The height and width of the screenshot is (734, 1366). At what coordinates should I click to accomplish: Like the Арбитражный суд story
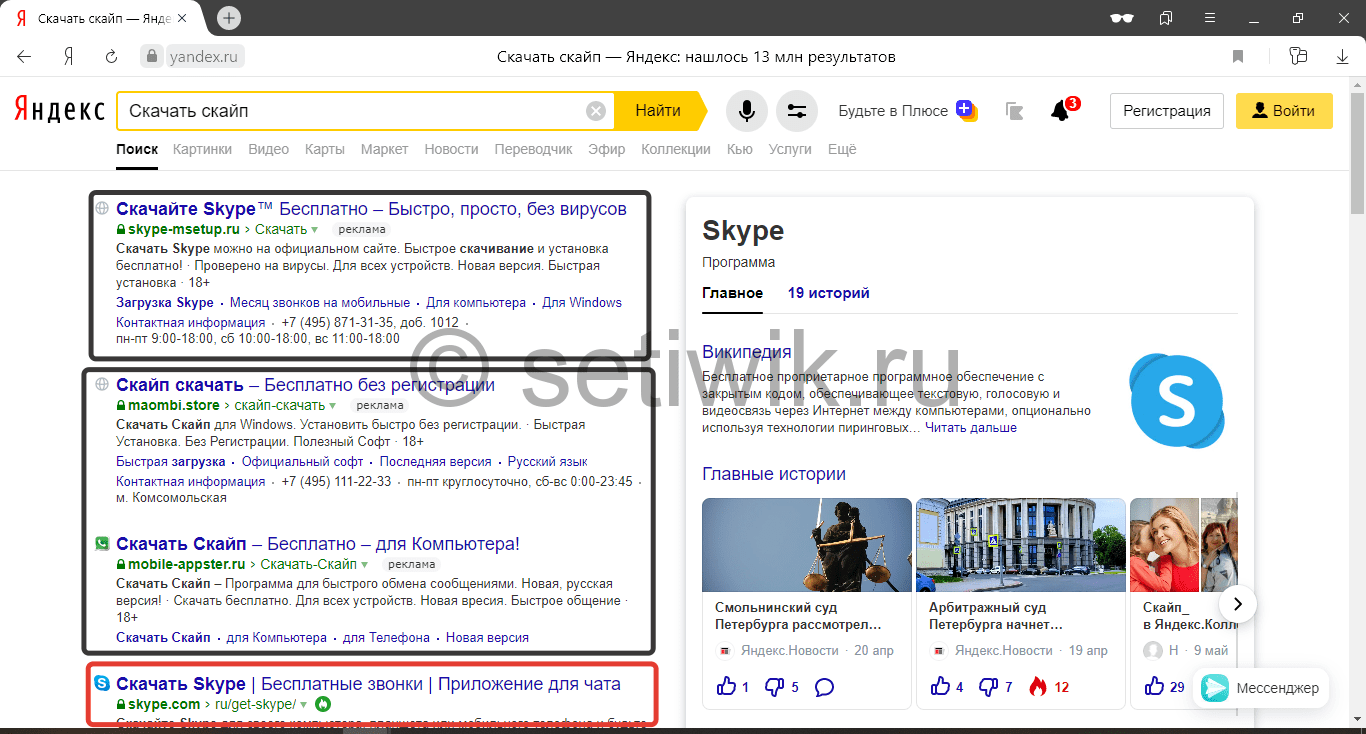940,686
